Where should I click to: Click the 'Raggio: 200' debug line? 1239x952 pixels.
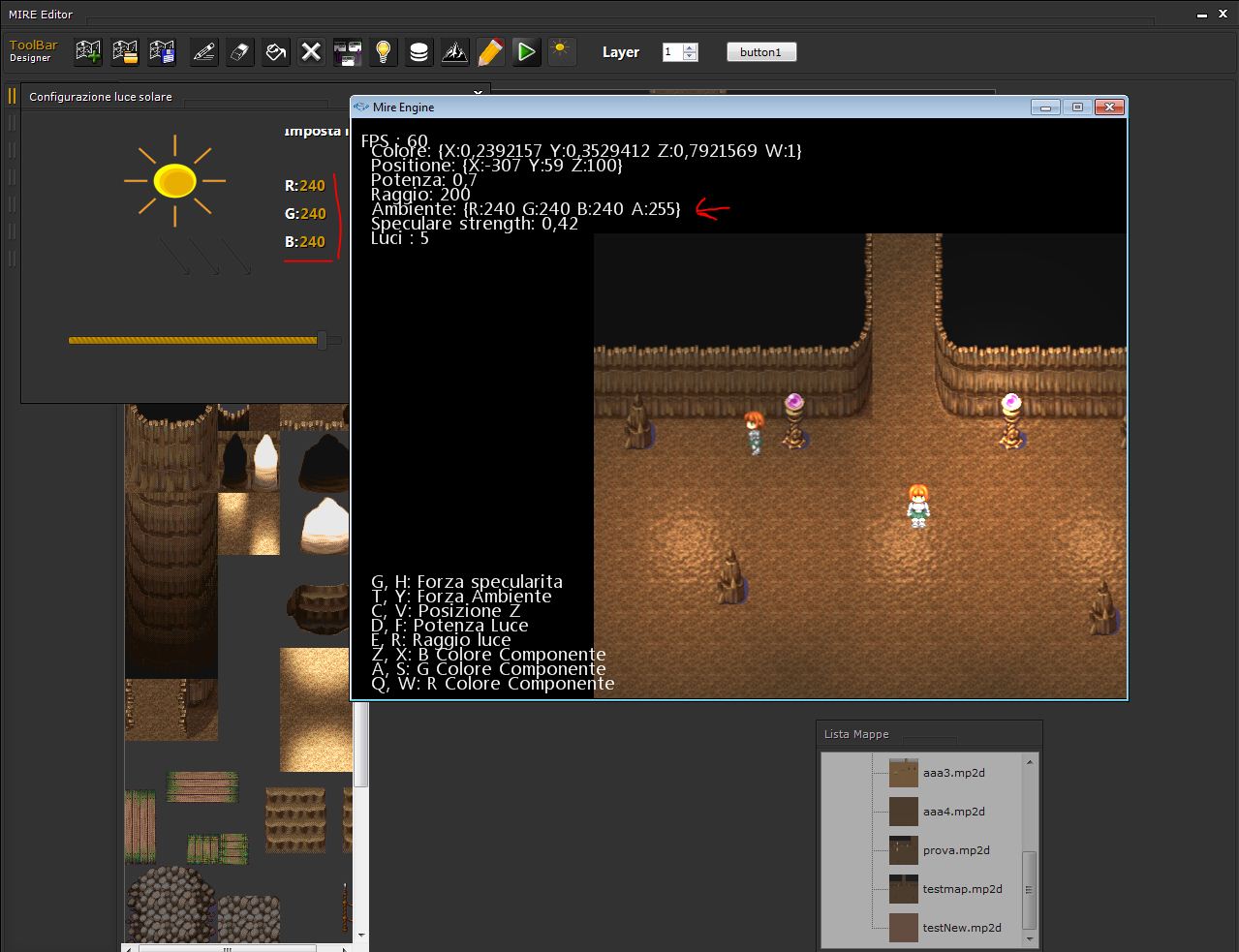[420, 195]
